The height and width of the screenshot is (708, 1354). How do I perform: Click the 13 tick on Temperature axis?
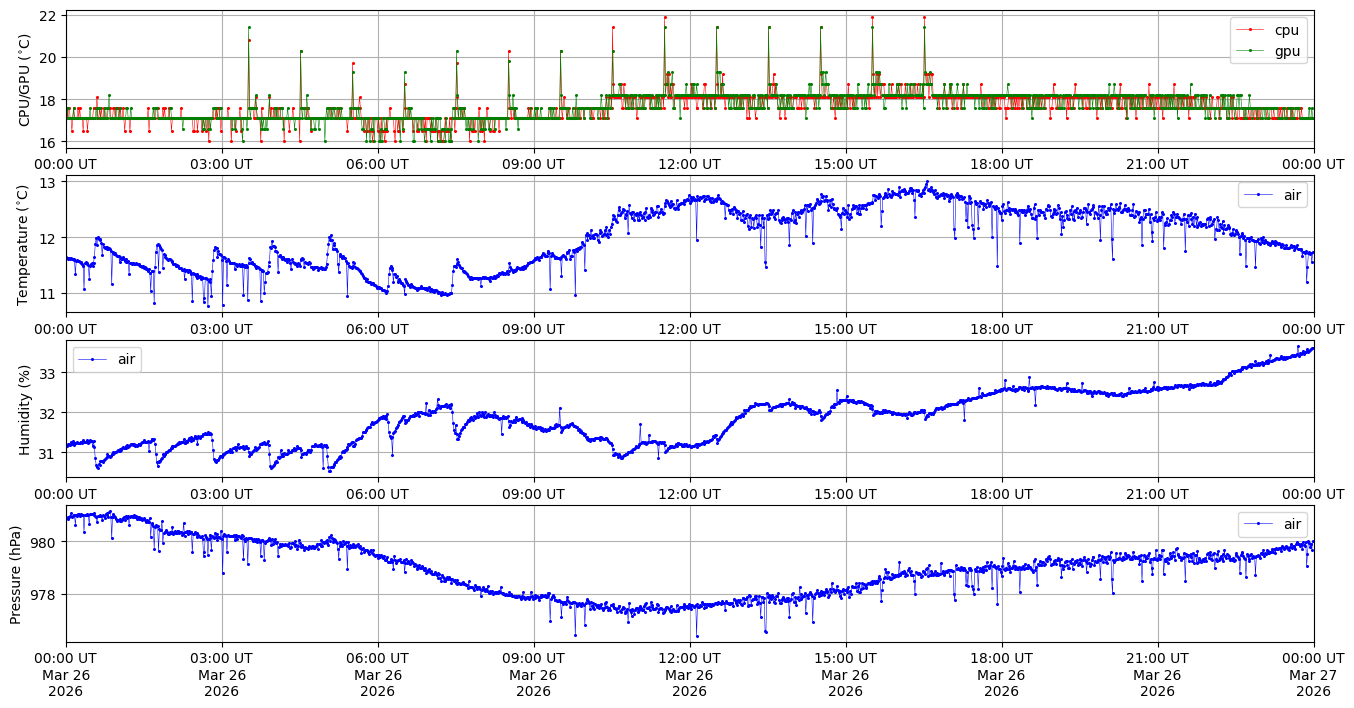pos(49,182)
